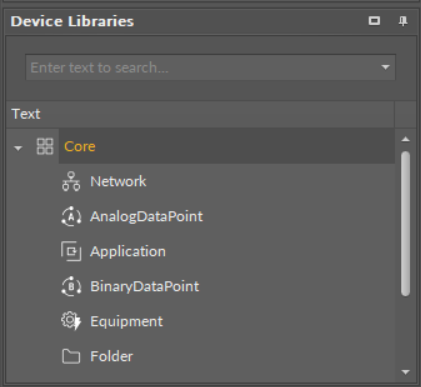The height and width of the screenshot is (387, 421).
Task: Click the AnalogDataPoint icon
Action: click(71, 216)
